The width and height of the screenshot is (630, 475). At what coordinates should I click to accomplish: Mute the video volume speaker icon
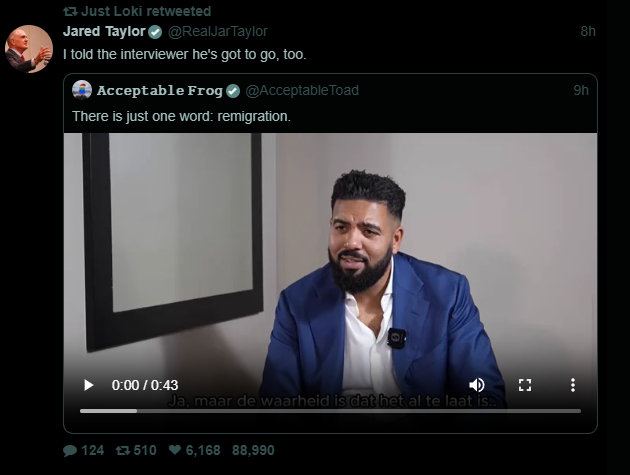pos(477,385)
